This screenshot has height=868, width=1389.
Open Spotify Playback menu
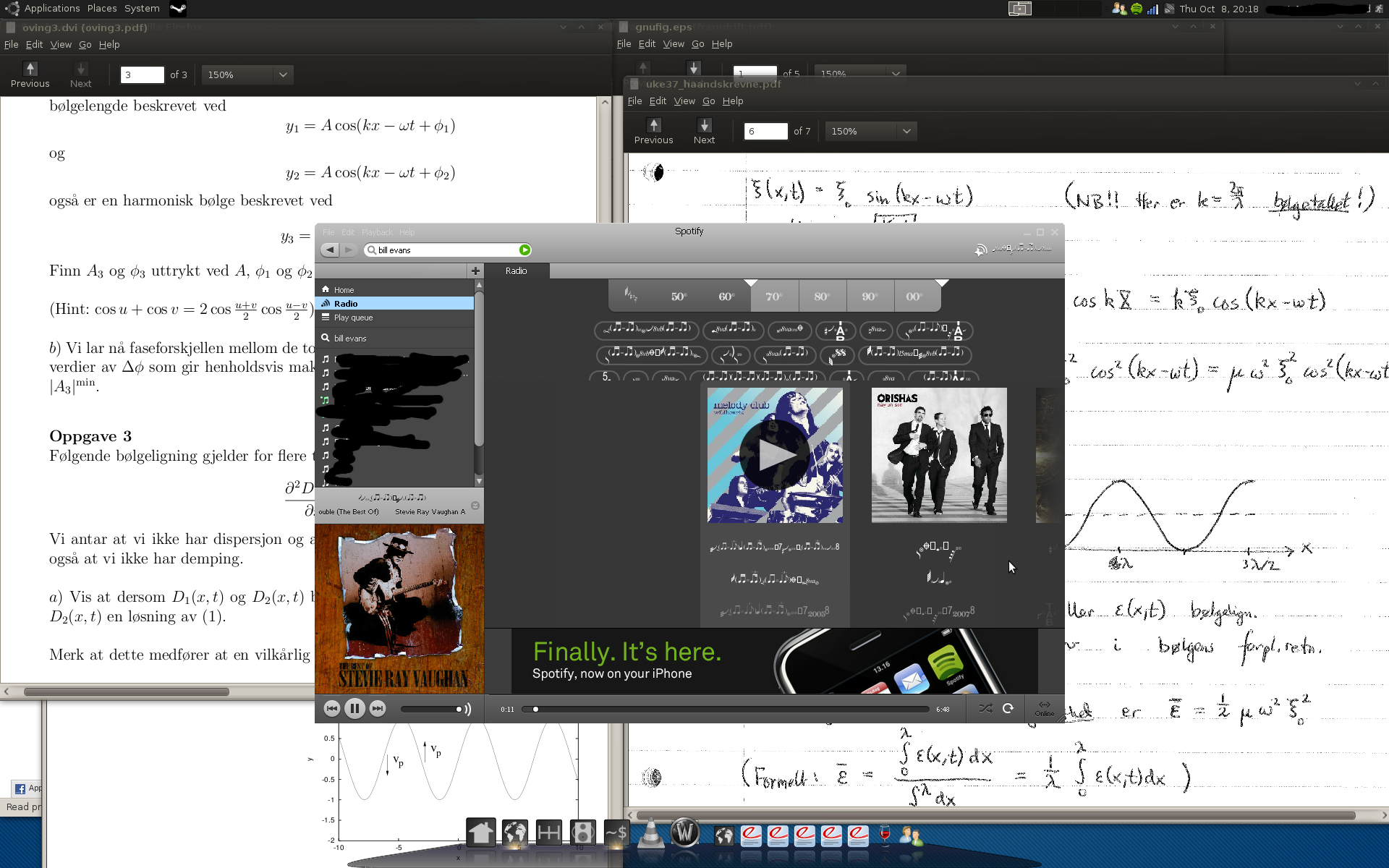377,232
